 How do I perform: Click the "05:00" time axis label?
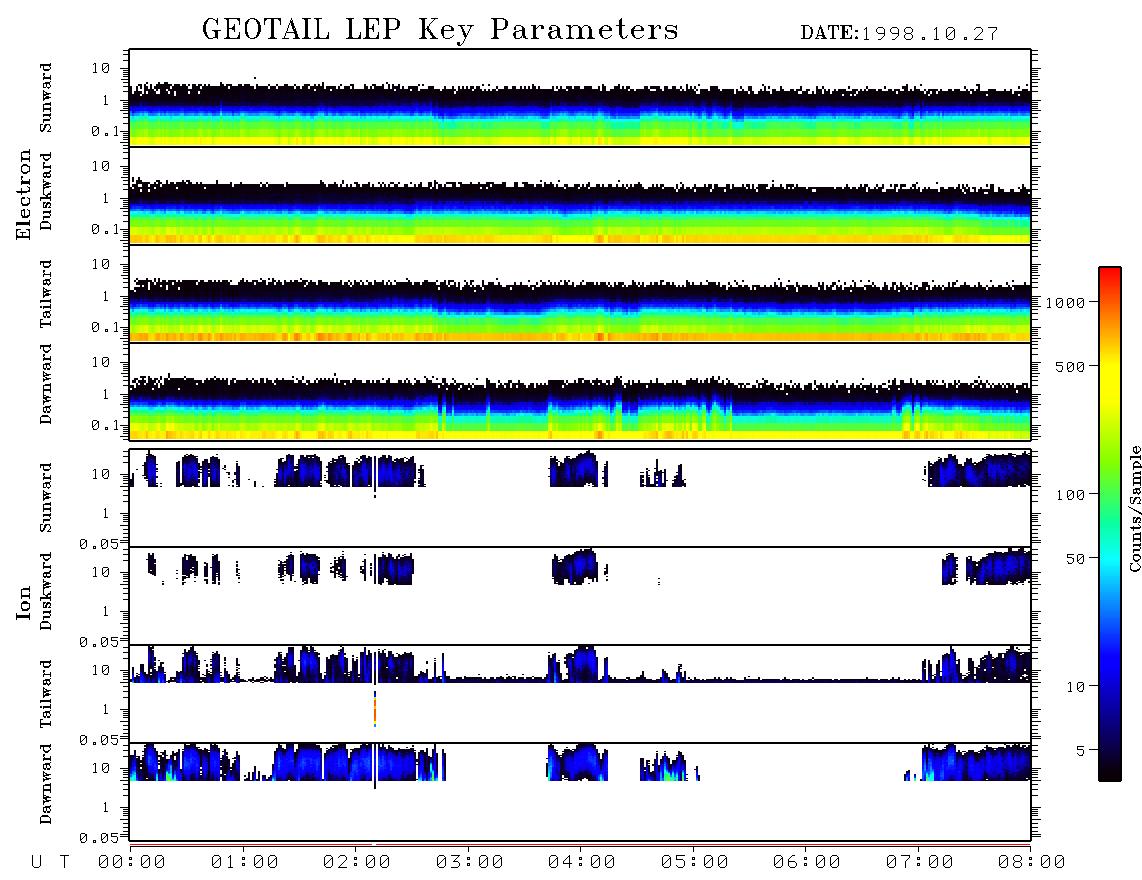point(695,863)
